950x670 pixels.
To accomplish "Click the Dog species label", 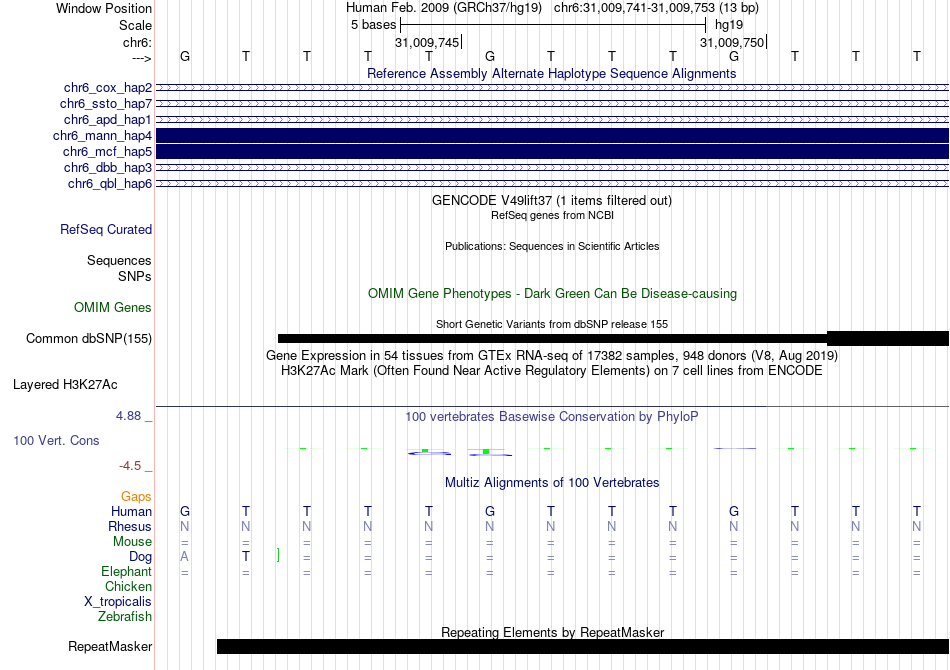I will pos(141,557).
